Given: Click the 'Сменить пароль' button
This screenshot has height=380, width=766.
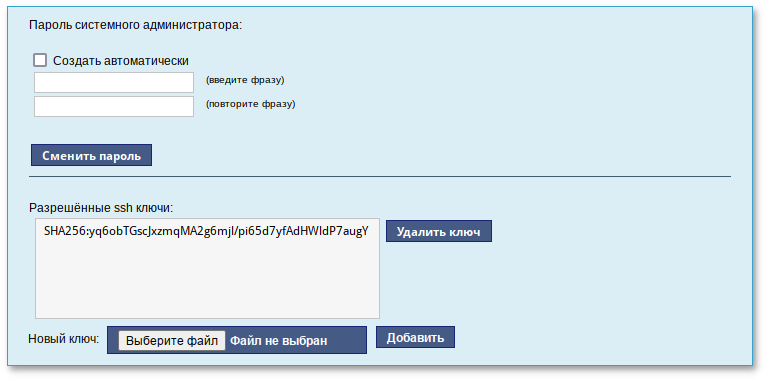Looking at the screenshot, I should point(91,155).
